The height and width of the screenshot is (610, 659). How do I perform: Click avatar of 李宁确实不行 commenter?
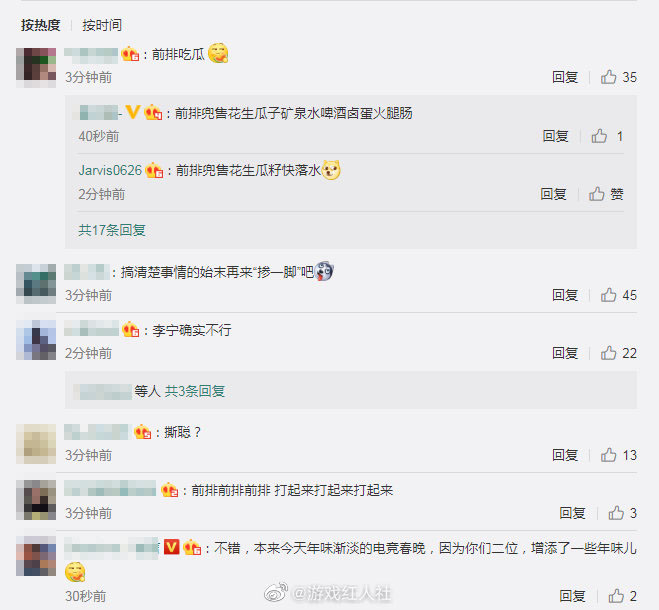pos(36,340)
